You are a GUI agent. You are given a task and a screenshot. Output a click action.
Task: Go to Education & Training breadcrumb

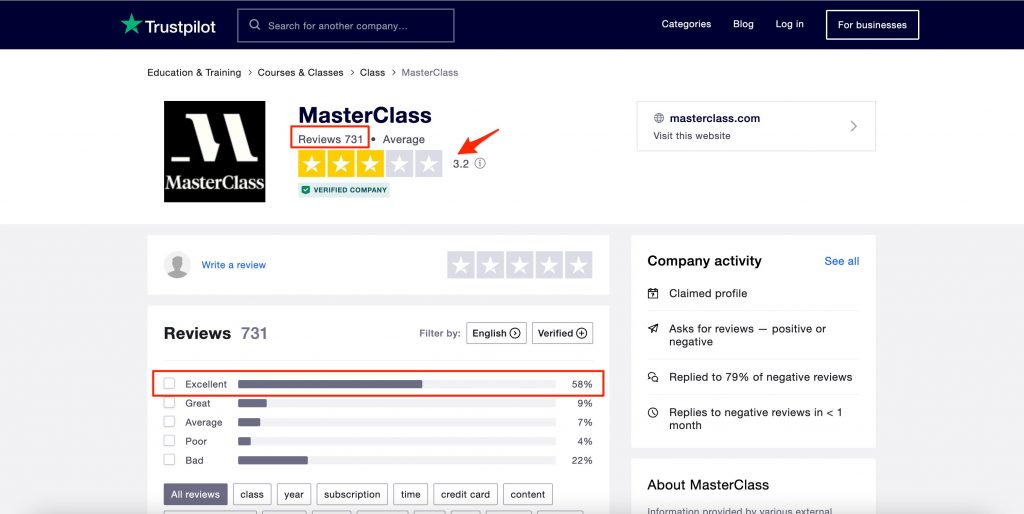pos(194,72)
